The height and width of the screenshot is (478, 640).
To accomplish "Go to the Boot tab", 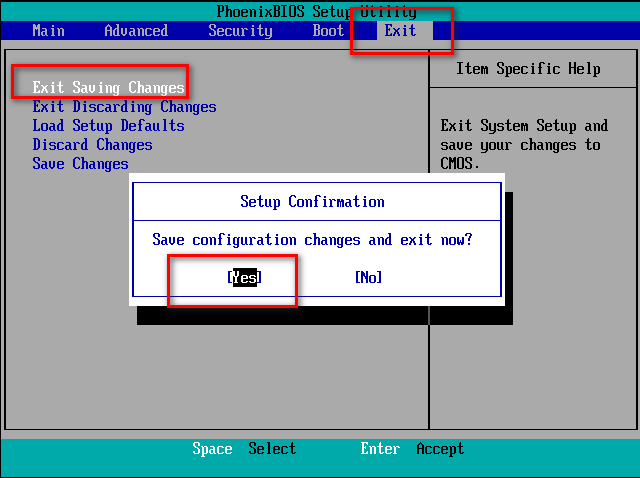I will click(328, 31).
